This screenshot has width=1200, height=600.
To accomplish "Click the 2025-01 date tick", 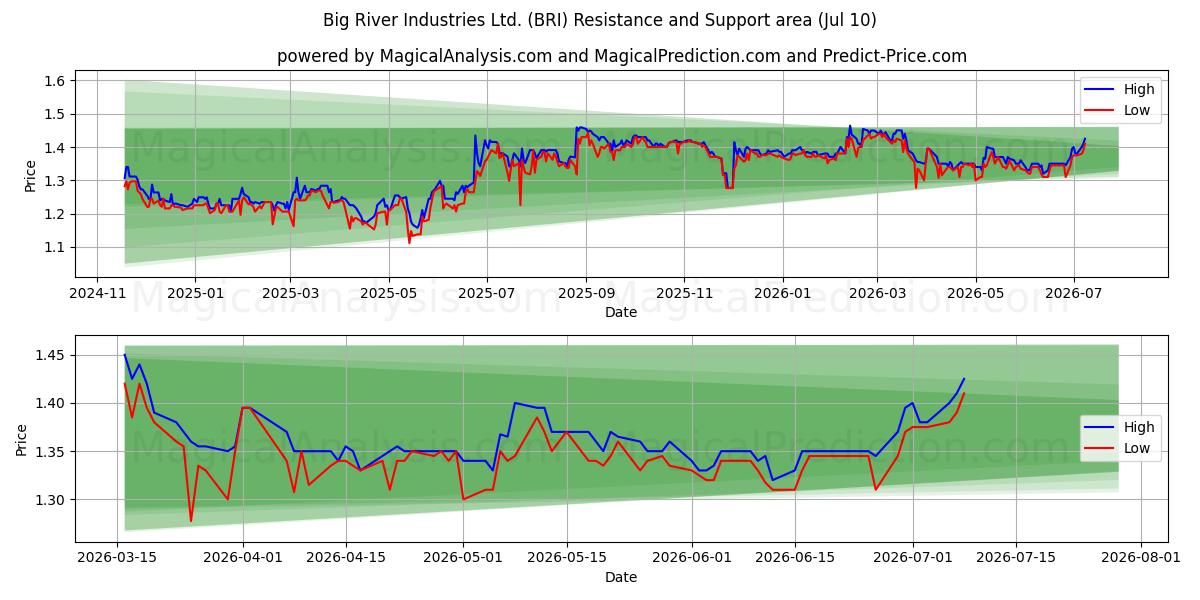I will 194,294.
